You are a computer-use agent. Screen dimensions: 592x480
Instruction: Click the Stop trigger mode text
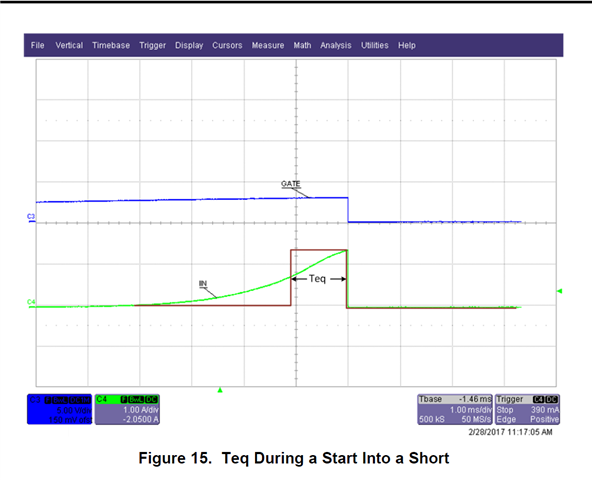[x=505, y=410]
